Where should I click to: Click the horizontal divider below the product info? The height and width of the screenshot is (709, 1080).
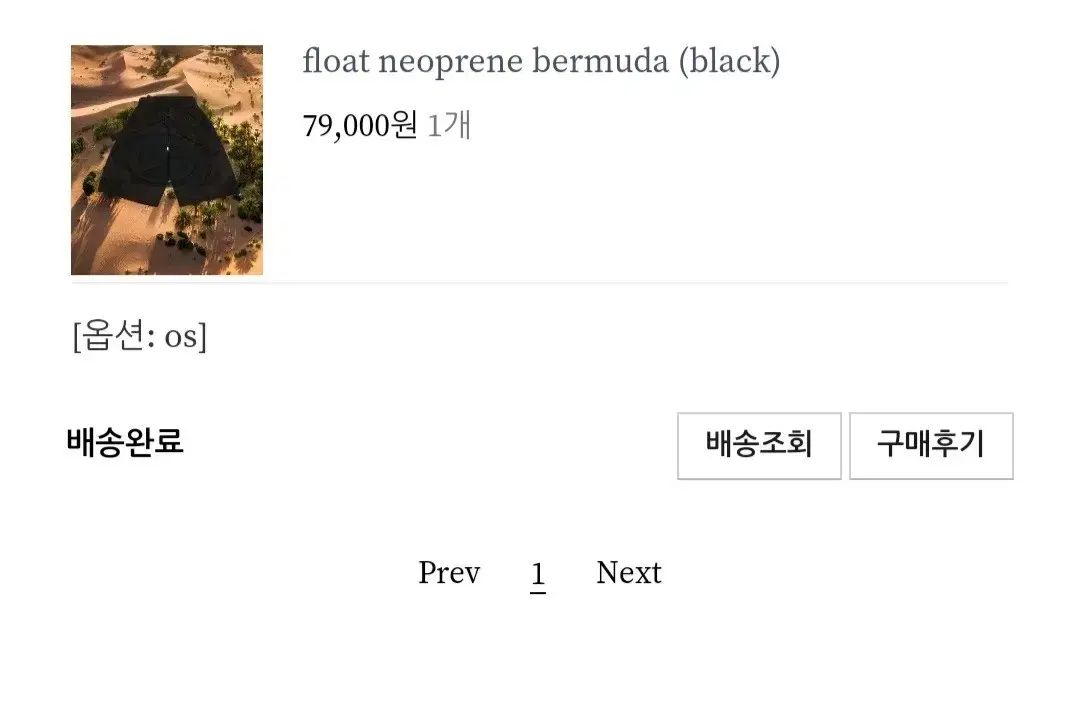coord(540,284)
